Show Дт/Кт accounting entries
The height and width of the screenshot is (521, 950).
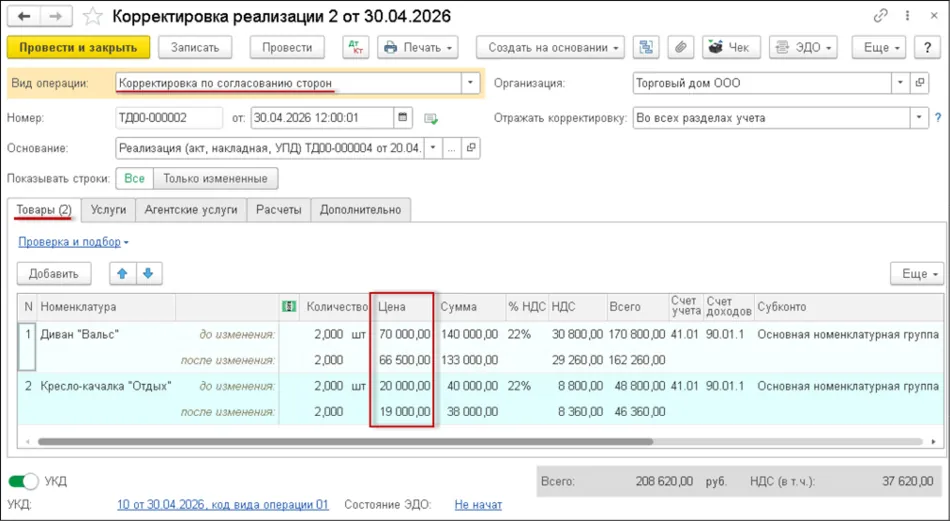(356, 47)
